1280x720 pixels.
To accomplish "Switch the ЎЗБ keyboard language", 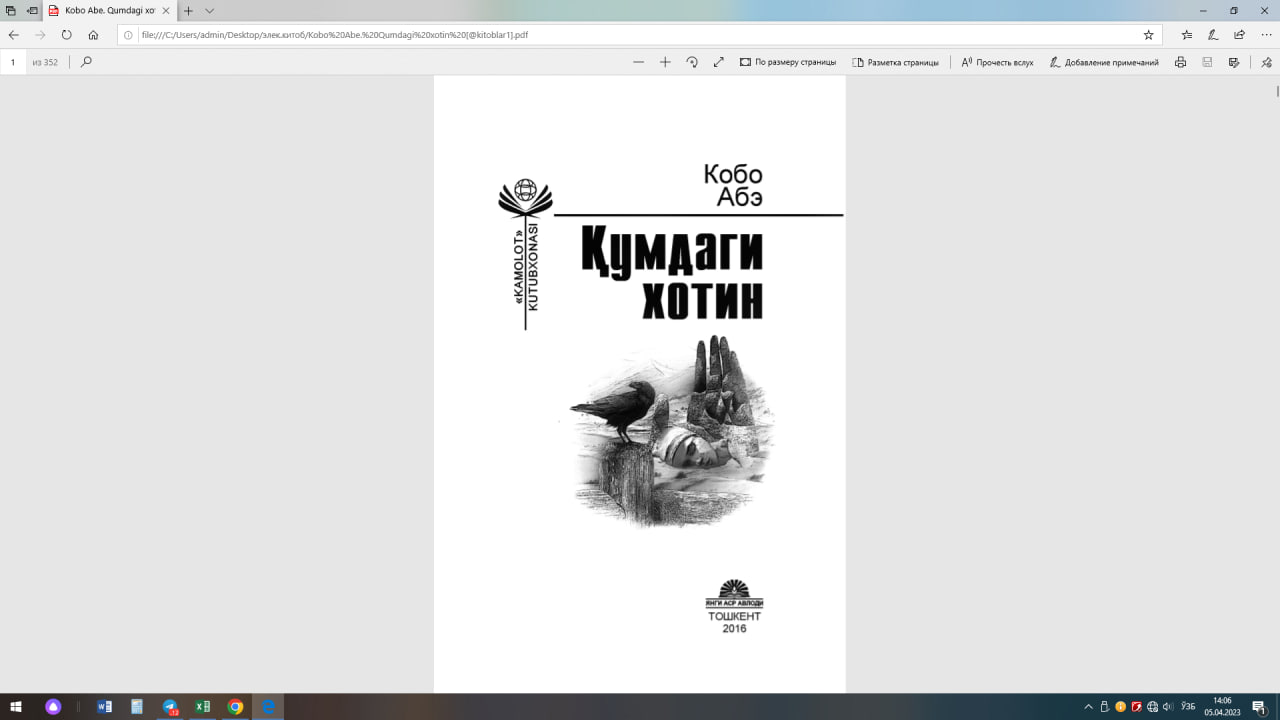I will (x=1188, y=707).
